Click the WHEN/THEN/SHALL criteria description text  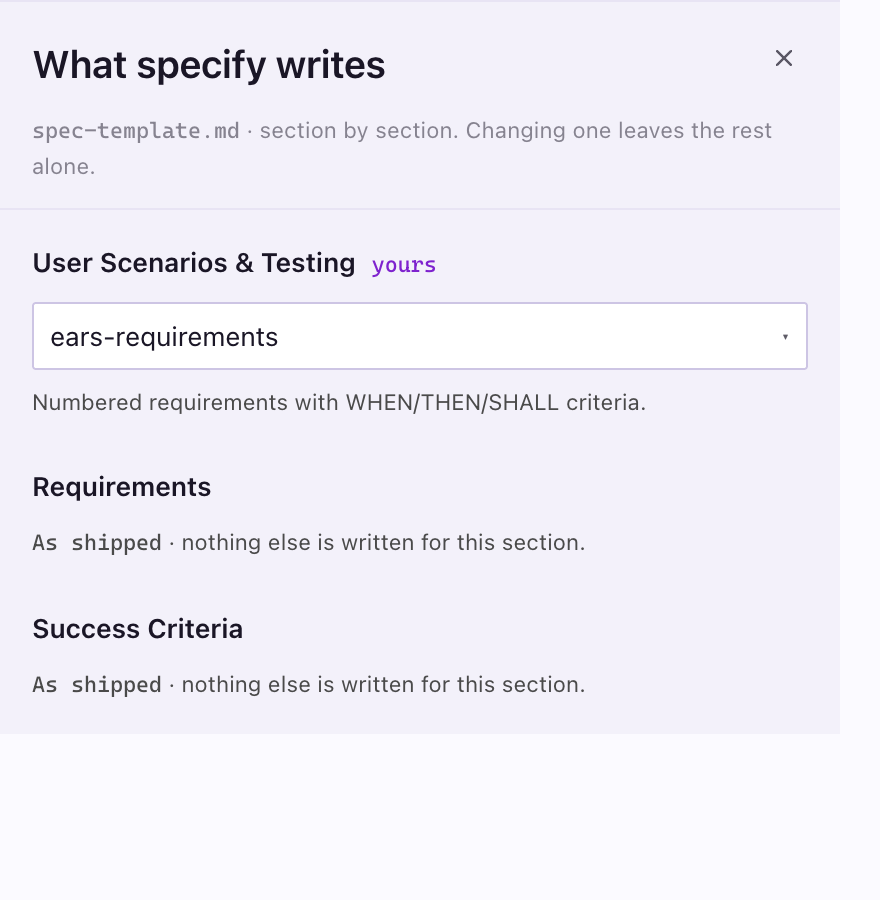pos(339,402)
